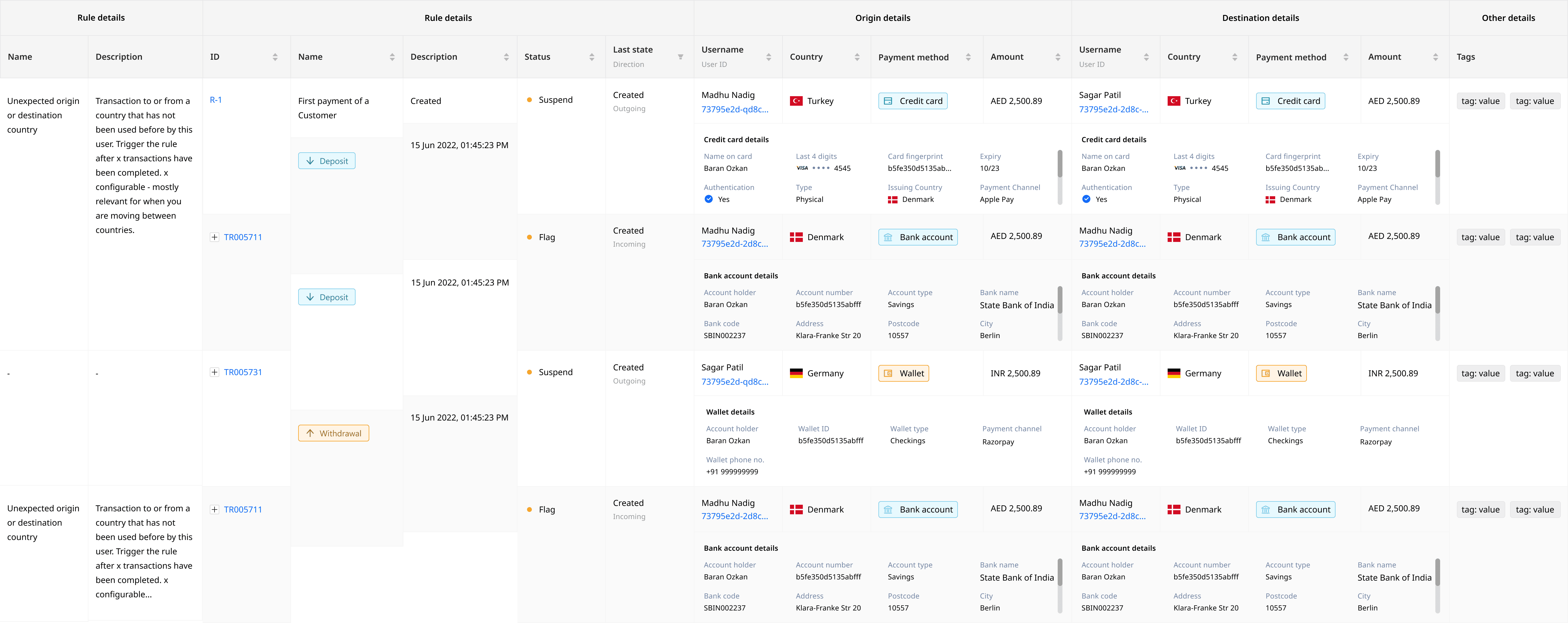Expand row TR005731
This screenshot has width=1568, height=623.
pos(214,372)
